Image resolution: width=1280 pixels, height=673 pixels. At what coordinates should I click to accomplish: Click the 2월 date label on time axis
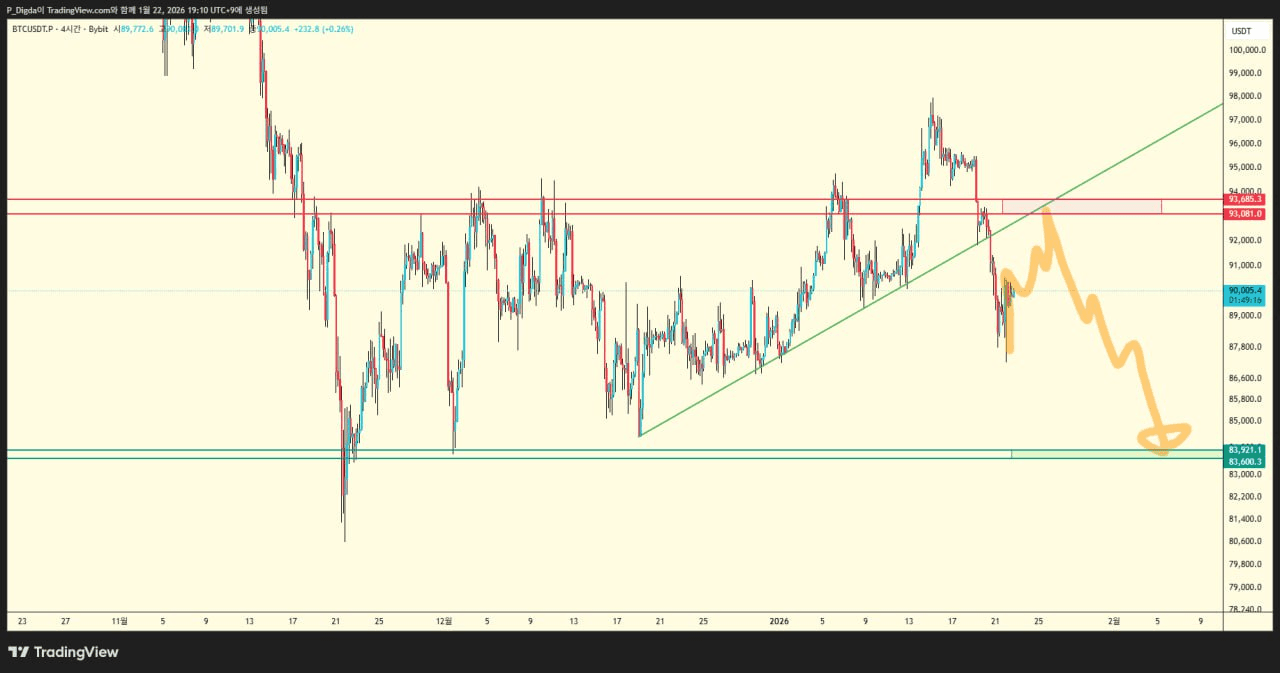coord(1114,621)
